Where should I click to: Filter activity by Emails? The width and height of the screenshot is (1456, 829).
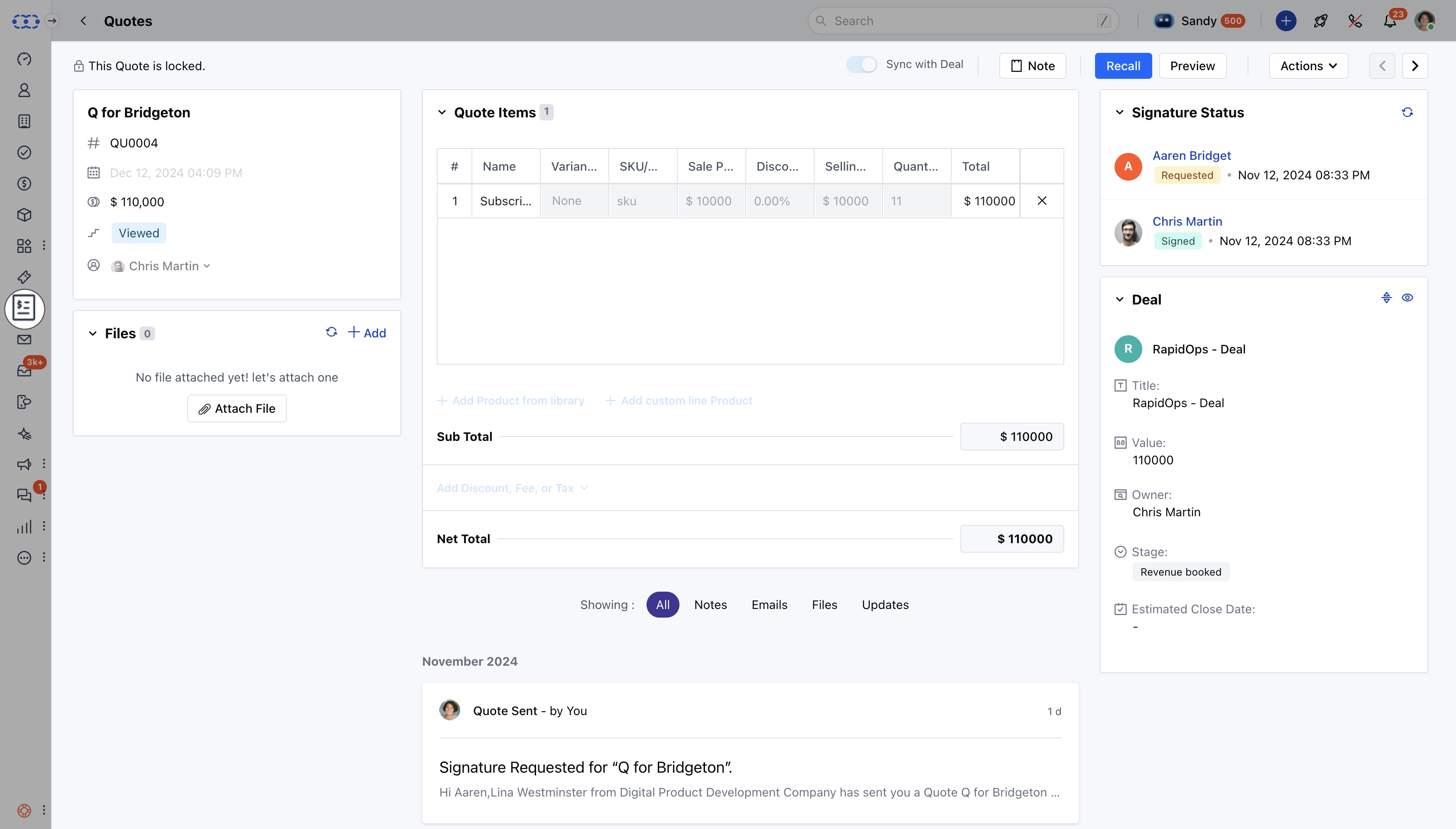point(769,605)
